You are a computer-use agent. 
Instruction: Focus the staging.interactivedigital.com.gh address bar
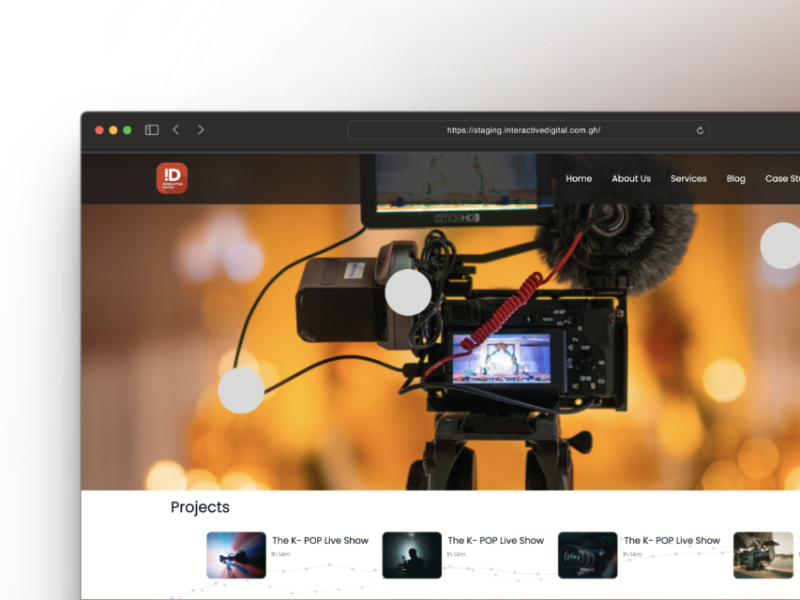524,130
